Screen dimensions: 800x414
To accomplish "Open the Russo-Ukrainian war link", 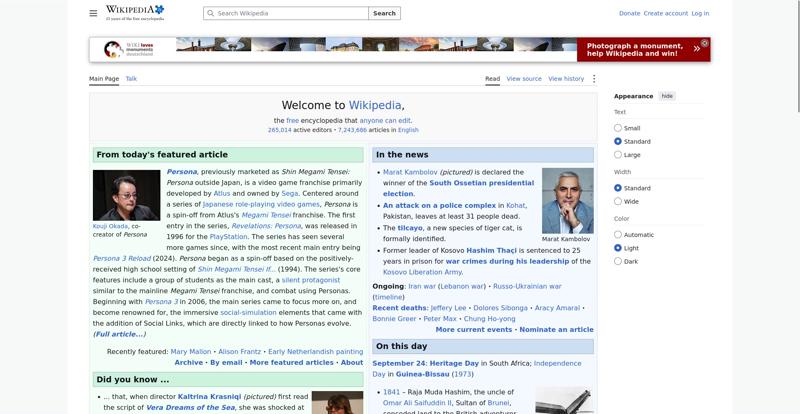I will (x=527, y=286).
